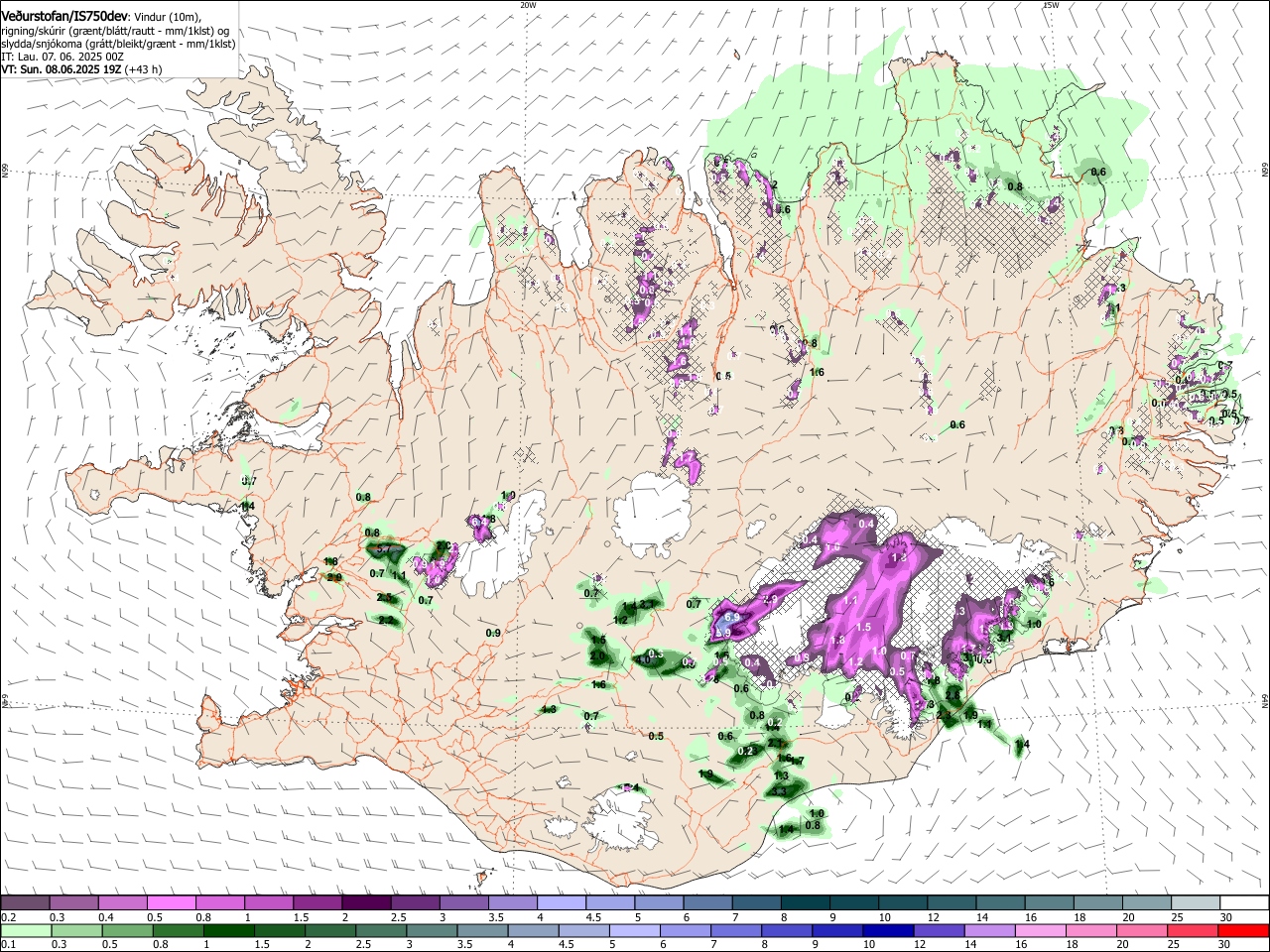This screenshot has width=1270, height=952.
Task: Click the 'IT: Lau. 07. 06. 2025 00Z' line
Action: click(63, 57)
